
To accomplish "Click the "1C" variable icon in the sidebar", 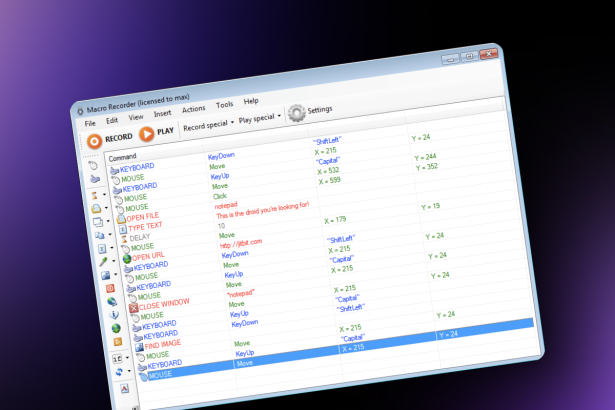I will point(117,359).
